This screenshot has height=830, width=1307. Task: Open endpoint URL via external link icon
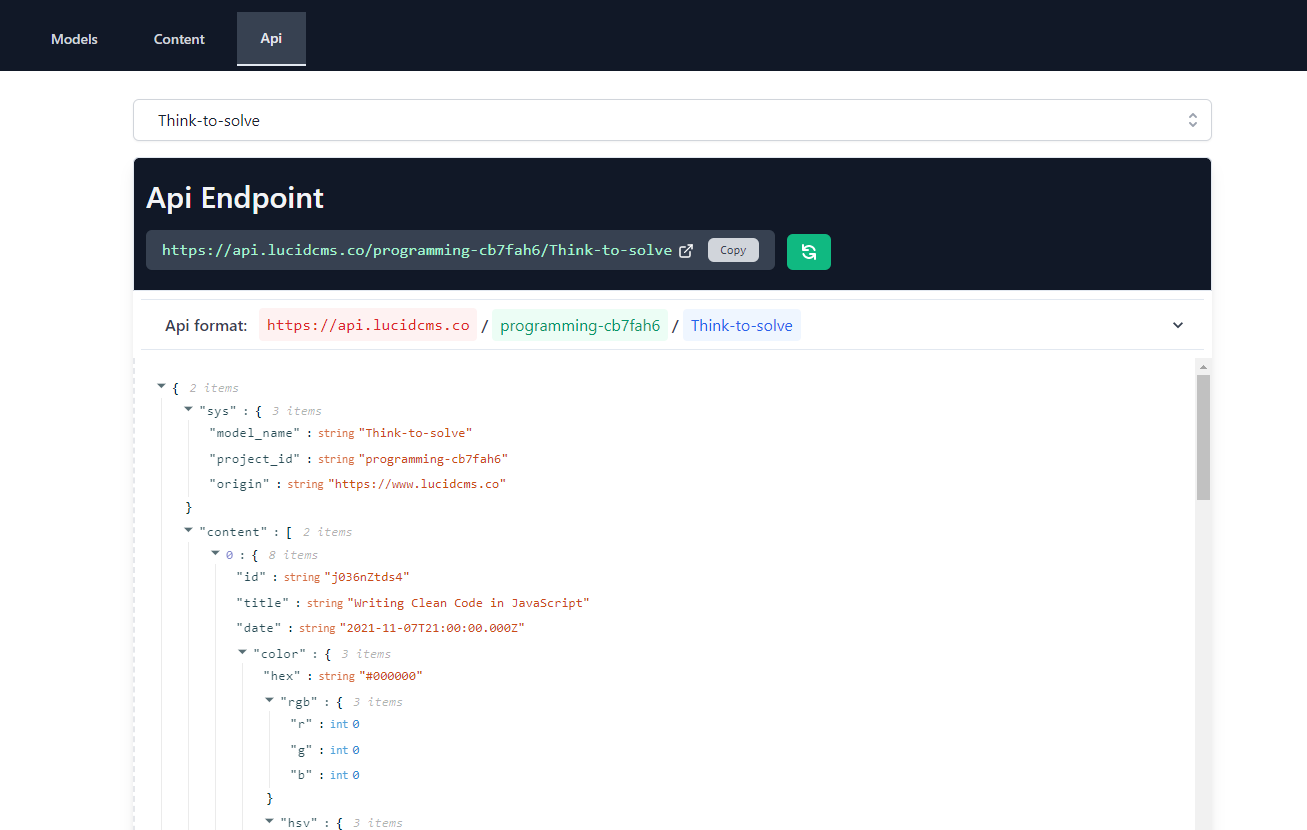(x=686, y=251)
